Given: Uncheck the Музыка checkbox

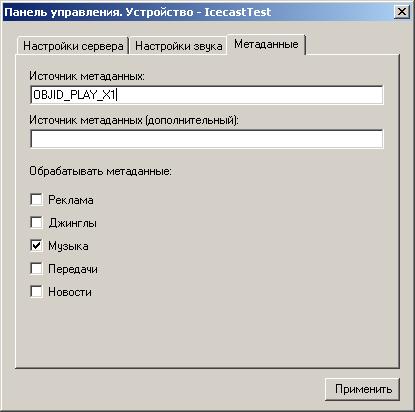Looking at the screenshot, I should 36,246.
